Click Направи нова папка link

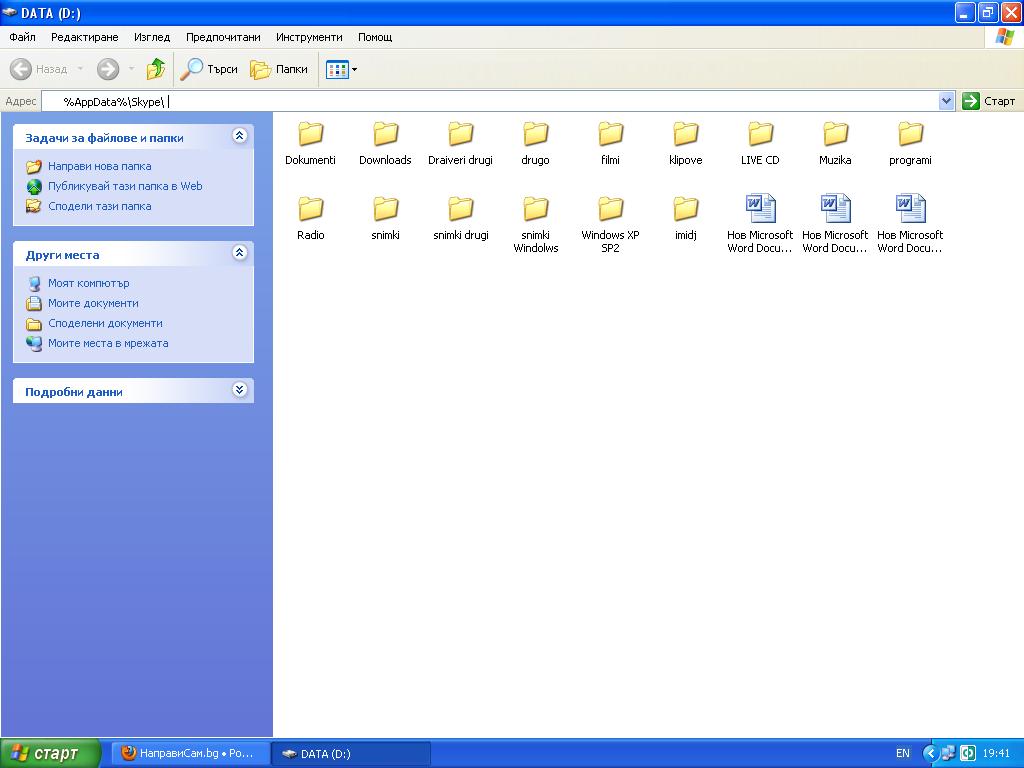[x=99, y=167]
